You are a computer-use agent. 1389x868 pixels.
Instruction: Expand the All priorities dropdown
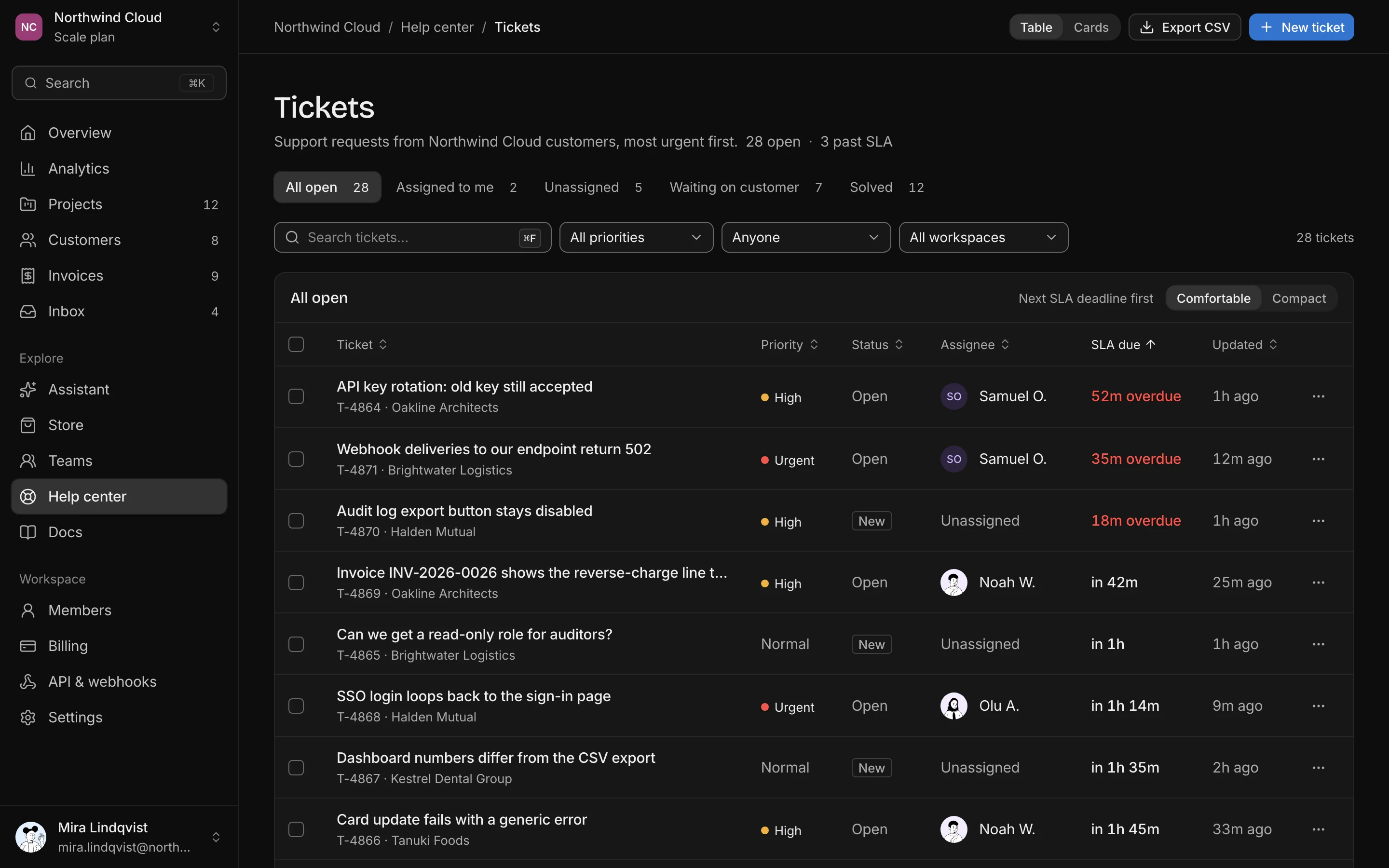pos(636,237)
